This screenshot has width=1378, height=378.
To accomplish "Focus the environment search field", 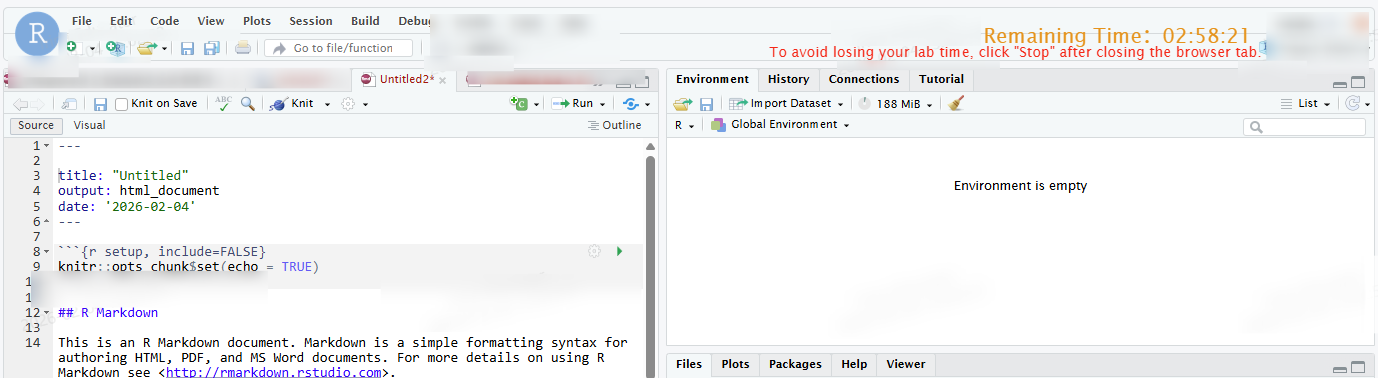I will [1304, 127].
